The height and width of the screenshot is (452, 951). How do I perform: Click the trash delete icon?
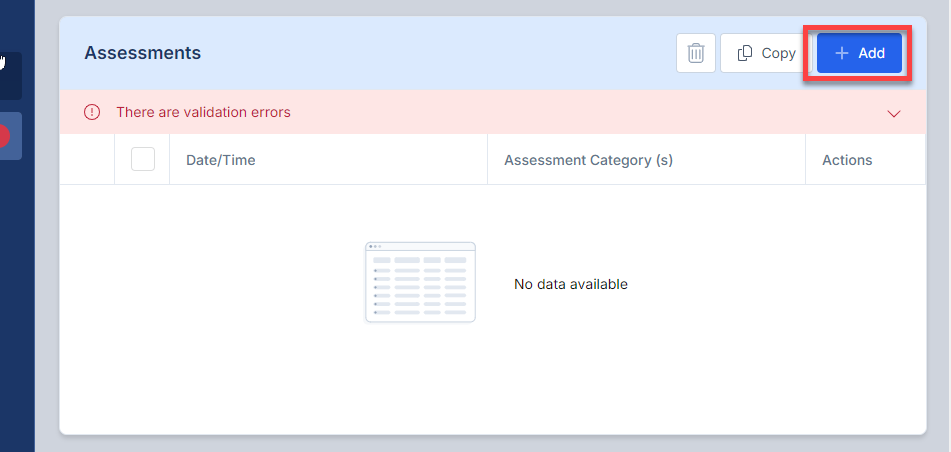pyautogui.click(x=696, y=54)
